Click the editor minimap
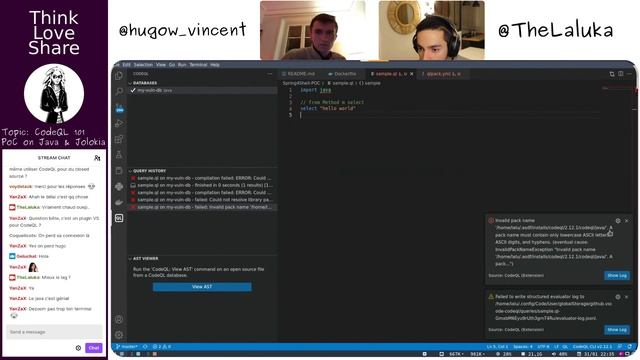This screenshot has width=640, height=360. [616, 88]
